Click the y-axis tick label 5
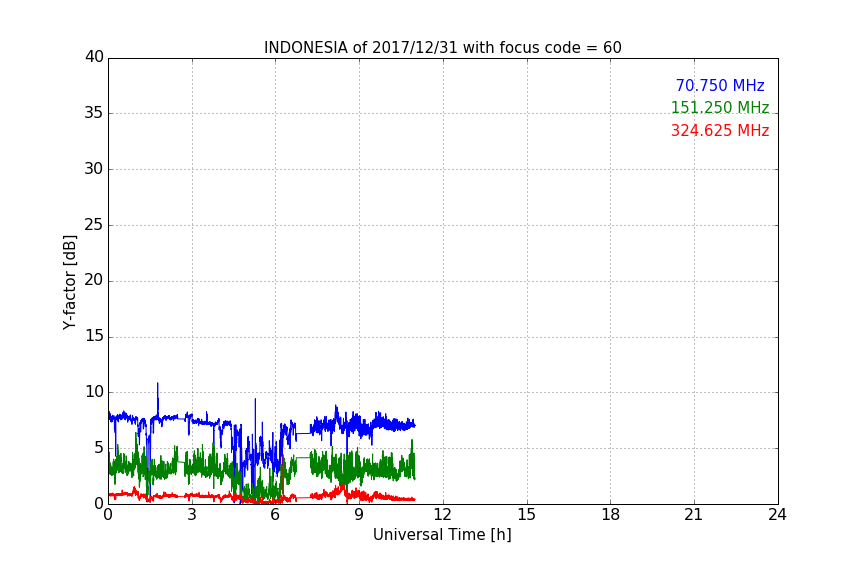 (99, 448)
